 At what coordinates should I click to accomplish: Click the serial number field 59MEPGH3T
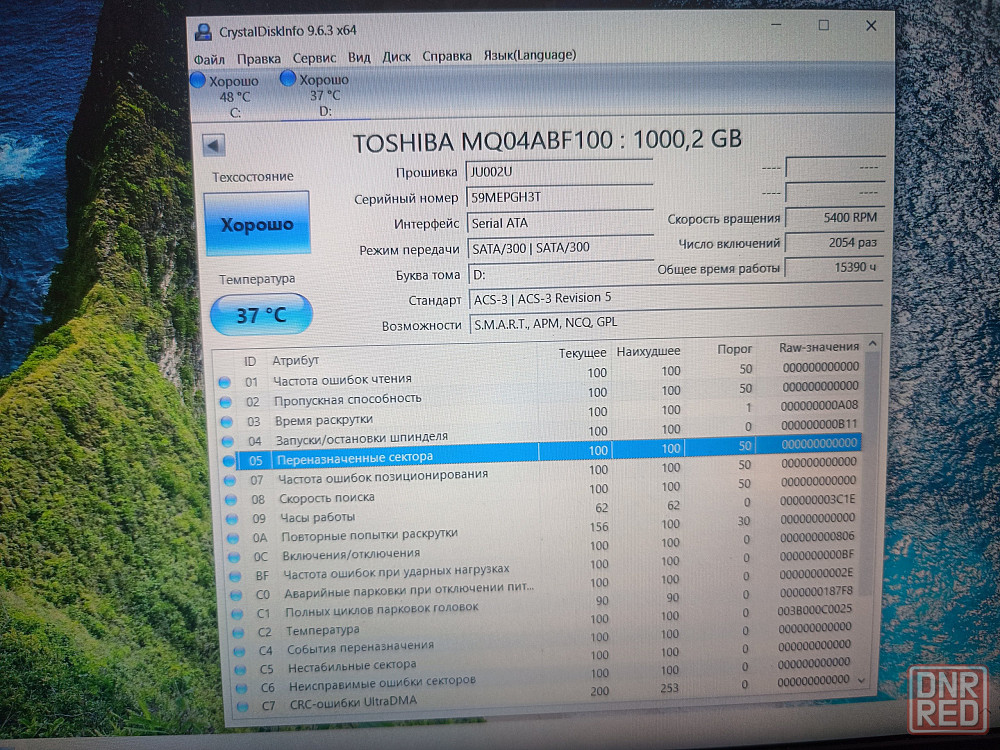tap(559, 197)
